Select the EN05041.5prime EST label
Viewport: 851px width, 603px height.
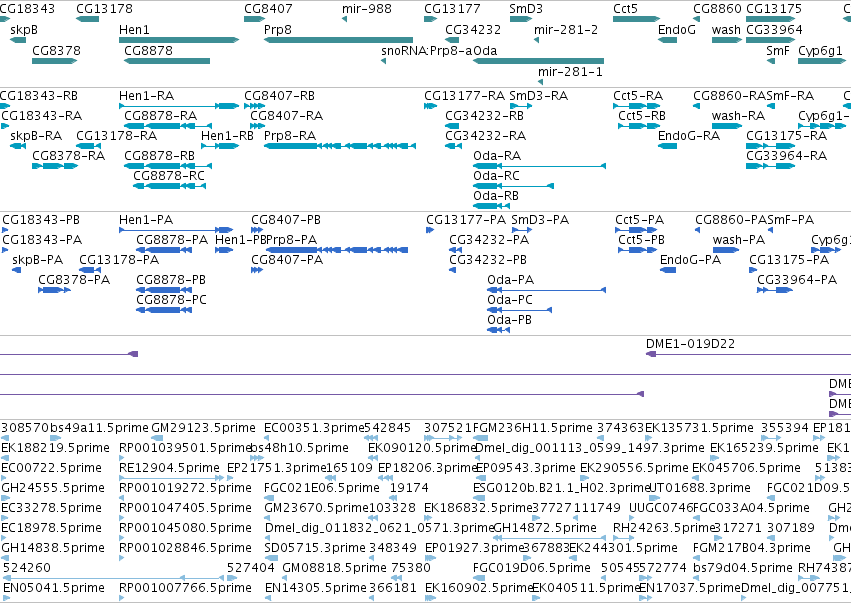pos(54,587)
